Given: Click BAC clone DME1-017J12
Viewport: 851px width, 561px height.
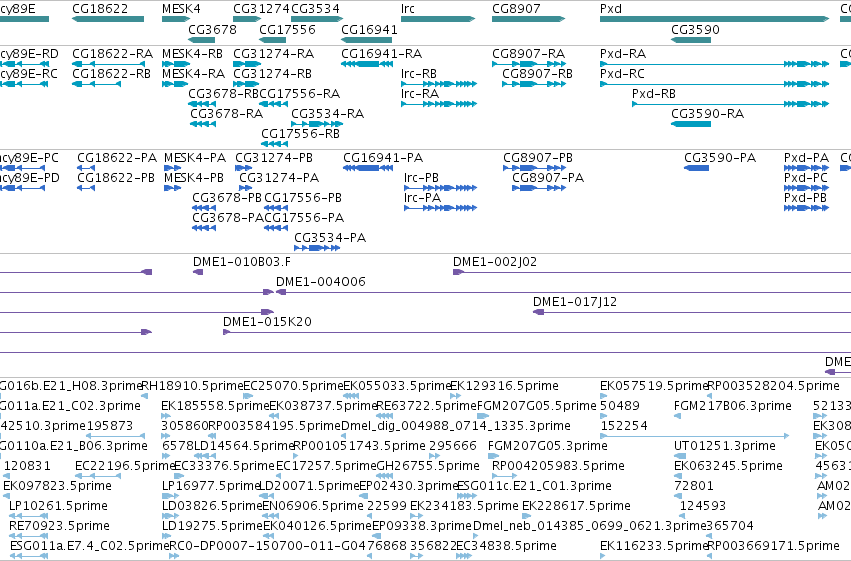Looking at the screenshot, I should click(x=575, y=302).
